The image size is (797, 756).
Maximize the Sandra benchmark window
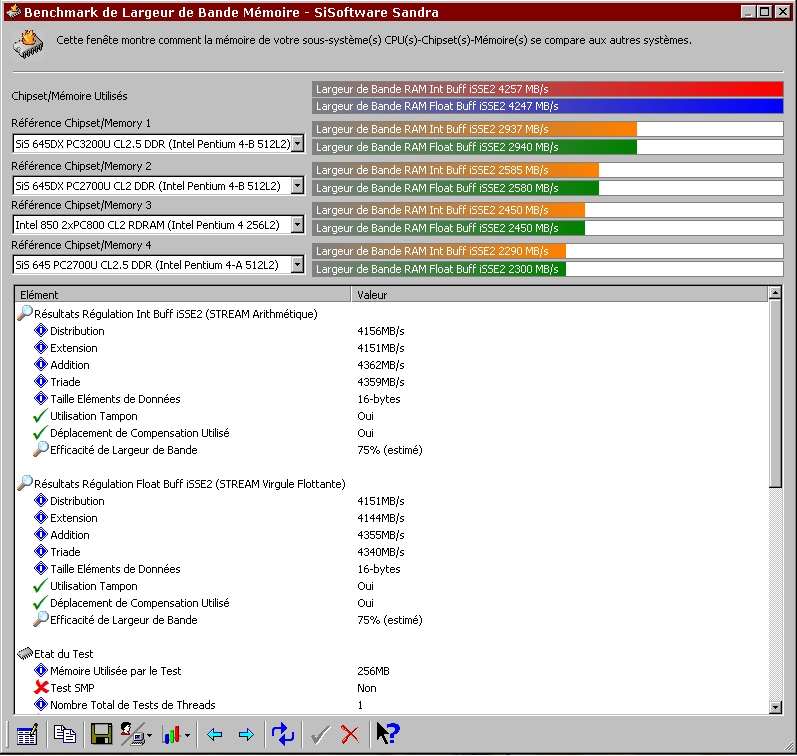coord(764,11)
